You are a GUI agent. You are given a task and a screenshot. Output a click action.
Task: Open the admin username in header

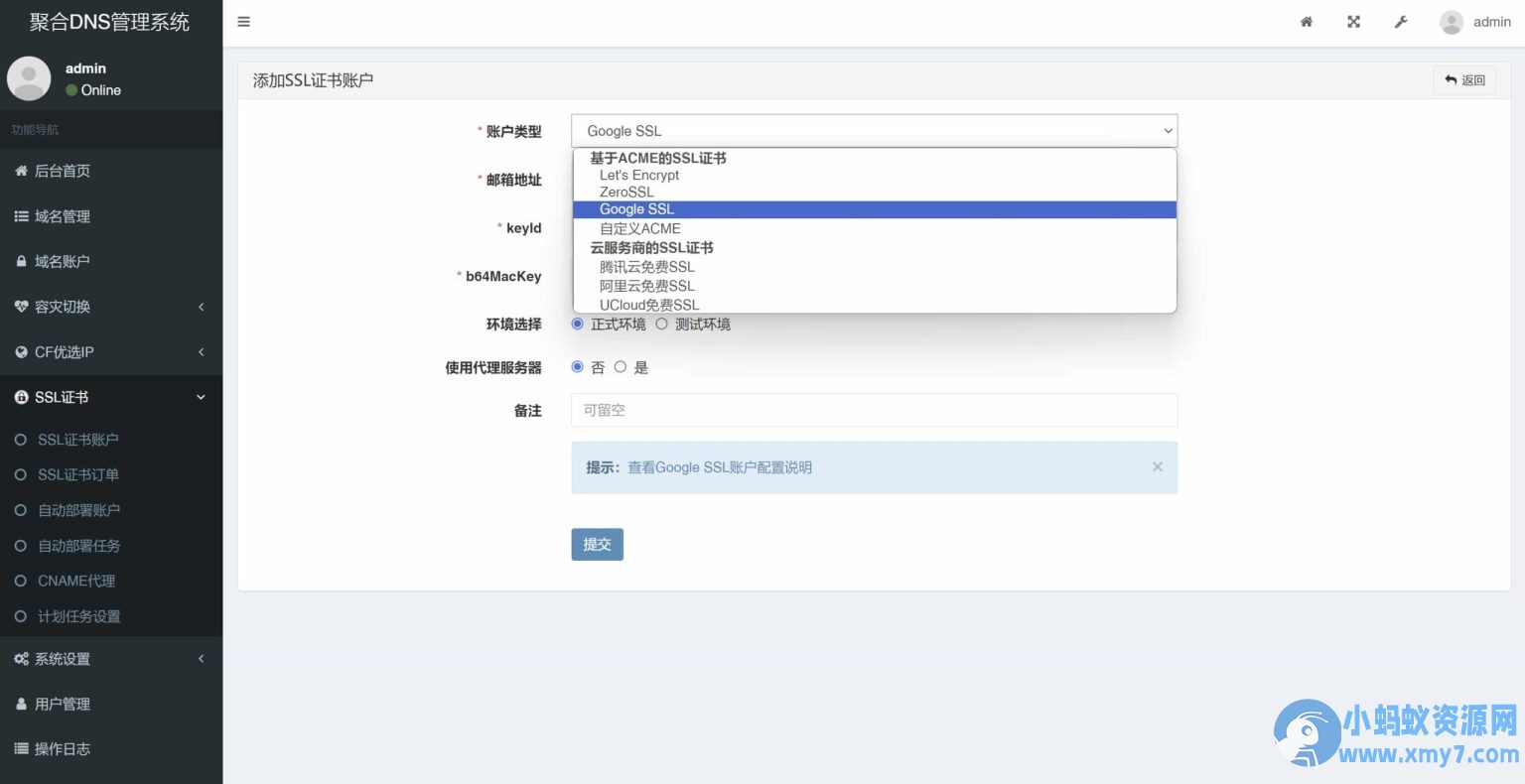[x=1492, y=22]
